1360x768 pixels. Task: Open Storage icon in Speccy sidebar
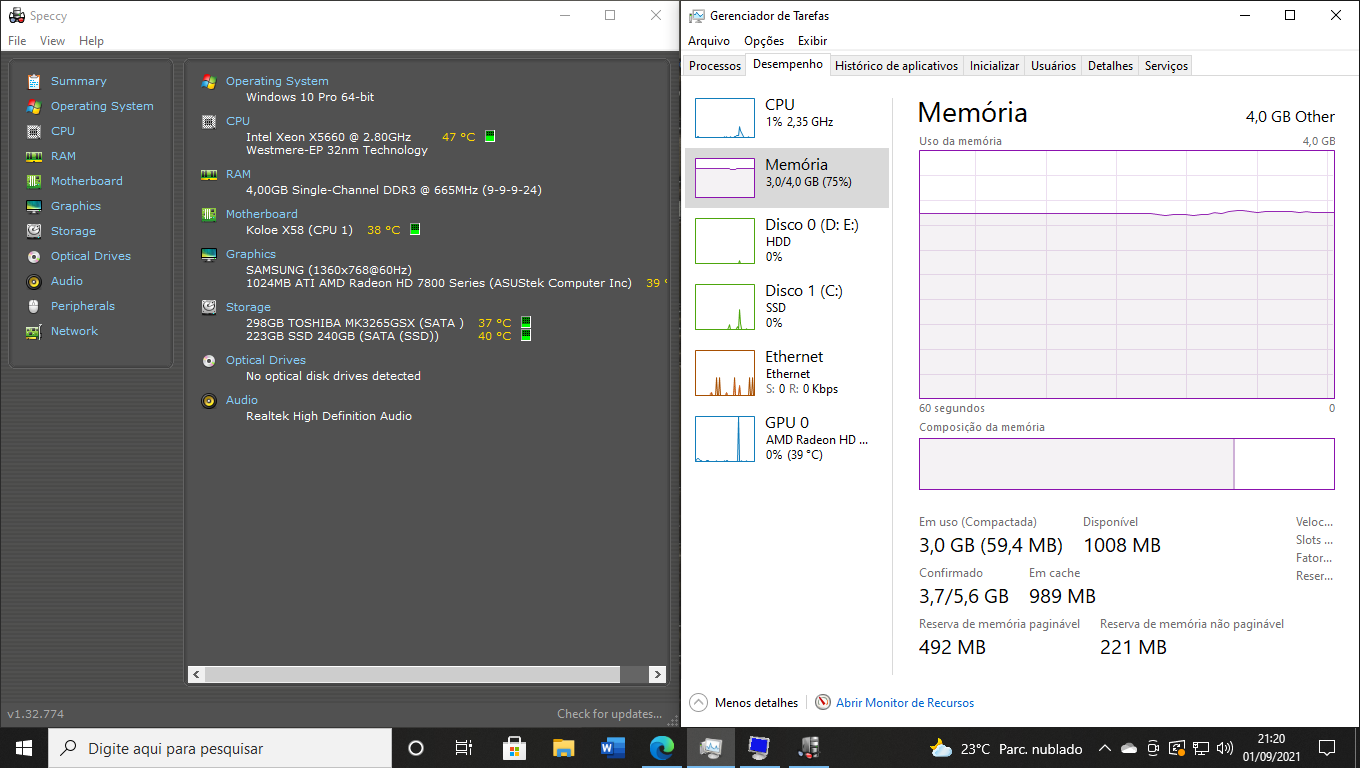click(34, 231)
